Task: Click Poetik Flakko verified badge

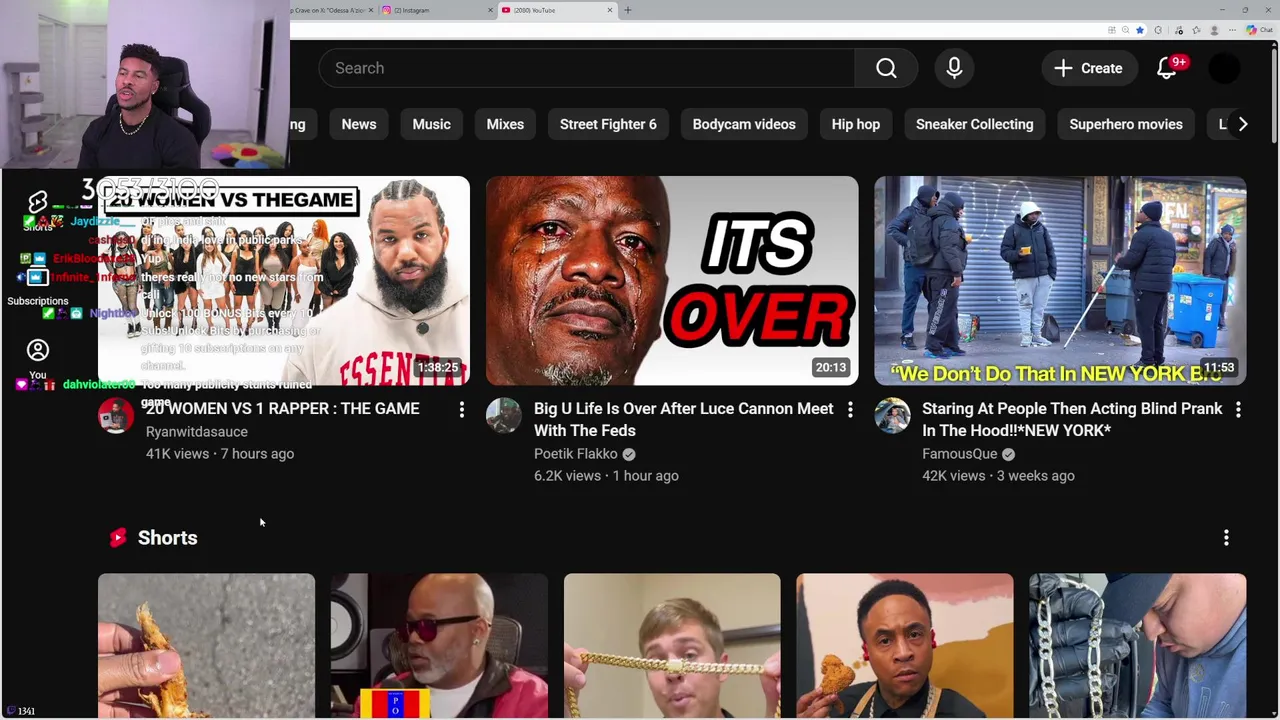Action: click(x=628, y=454)
